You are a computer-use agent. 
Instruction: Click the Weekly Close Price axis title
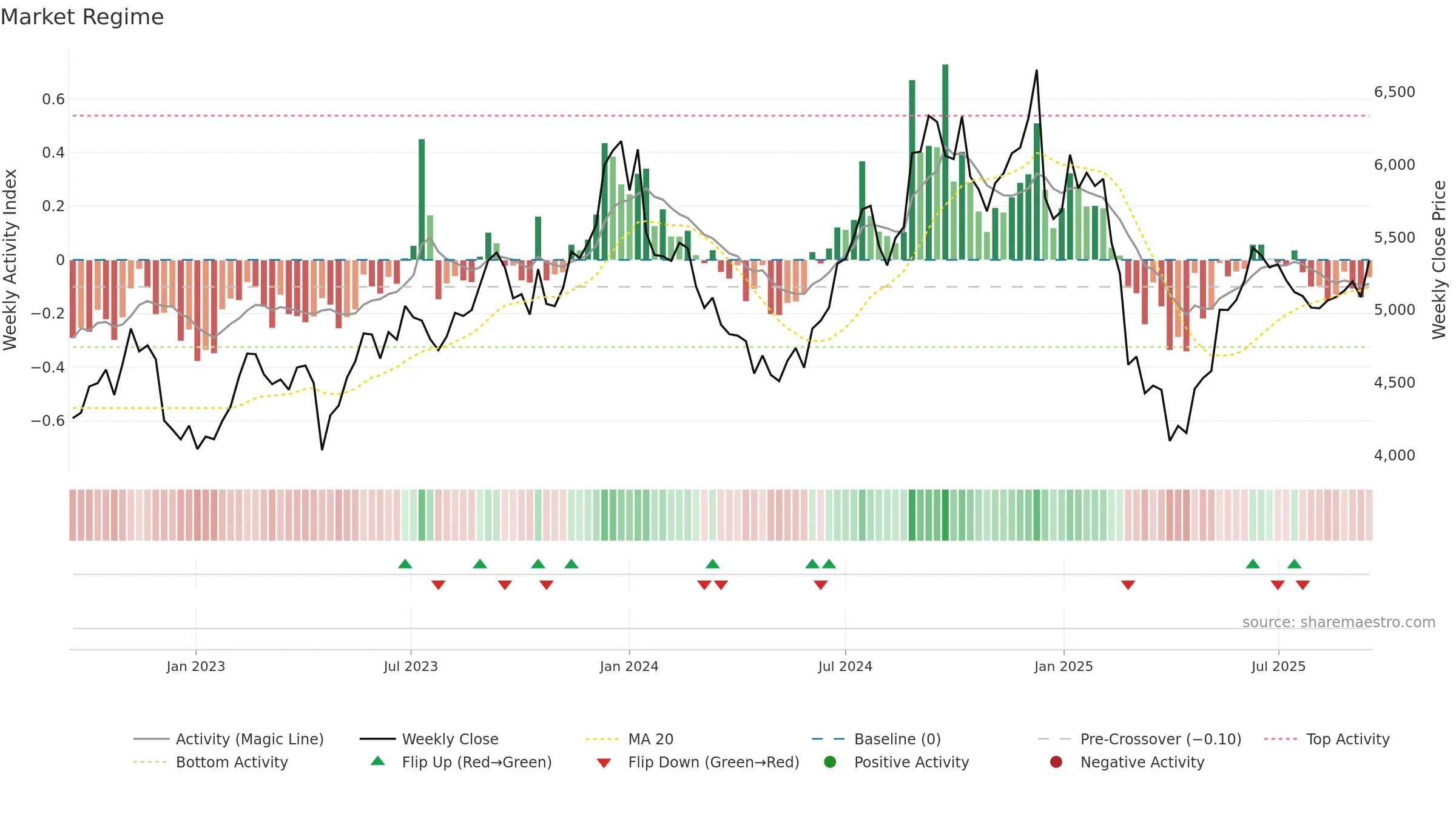pyautogui.click(x=1439, y=260)
